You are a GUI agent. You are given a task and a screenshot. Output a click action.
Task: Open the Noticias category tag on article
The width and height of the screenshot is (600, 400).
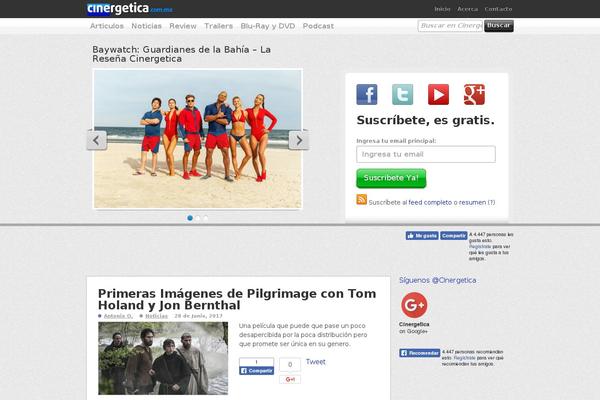[157, 316]
